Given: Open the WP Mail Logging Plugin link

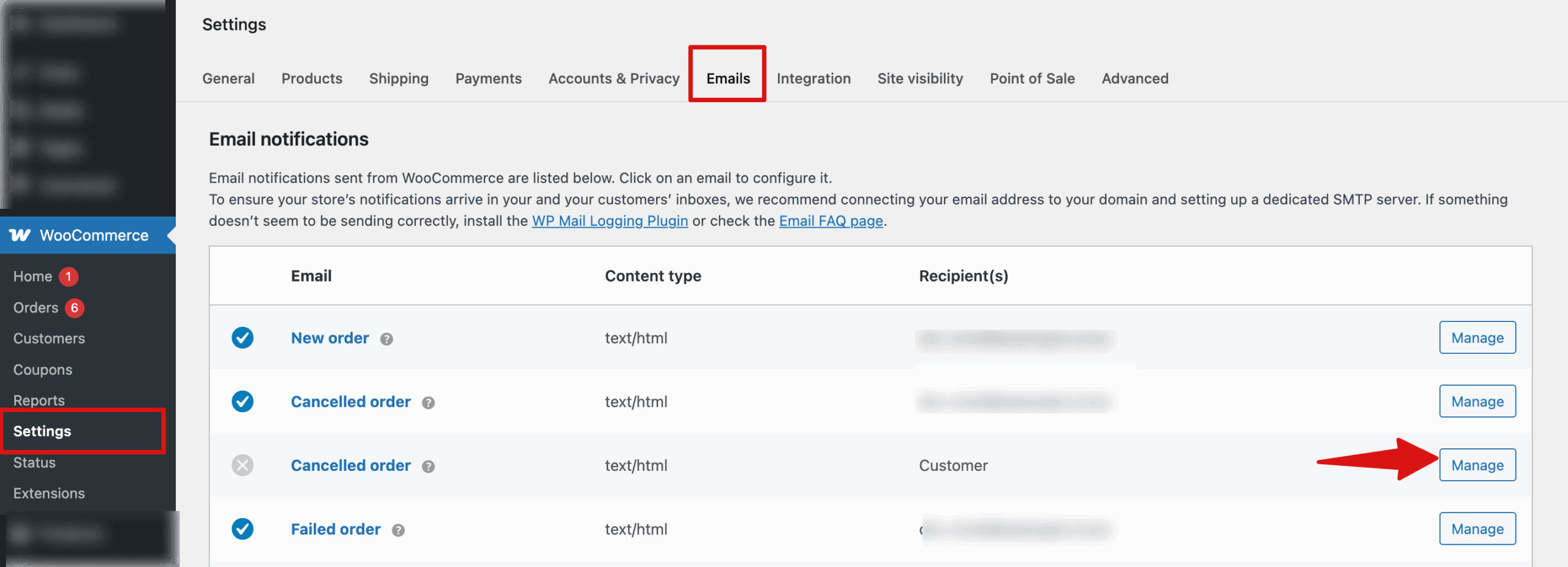Looking at the screenshot, I should point(610,220).
